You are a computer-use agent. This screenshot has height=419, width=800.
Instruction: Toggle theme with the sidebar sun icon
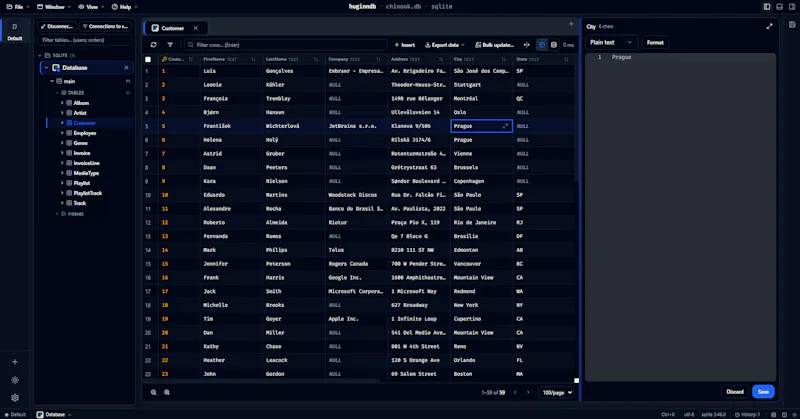pyautogui.click(x=15, y=380)
